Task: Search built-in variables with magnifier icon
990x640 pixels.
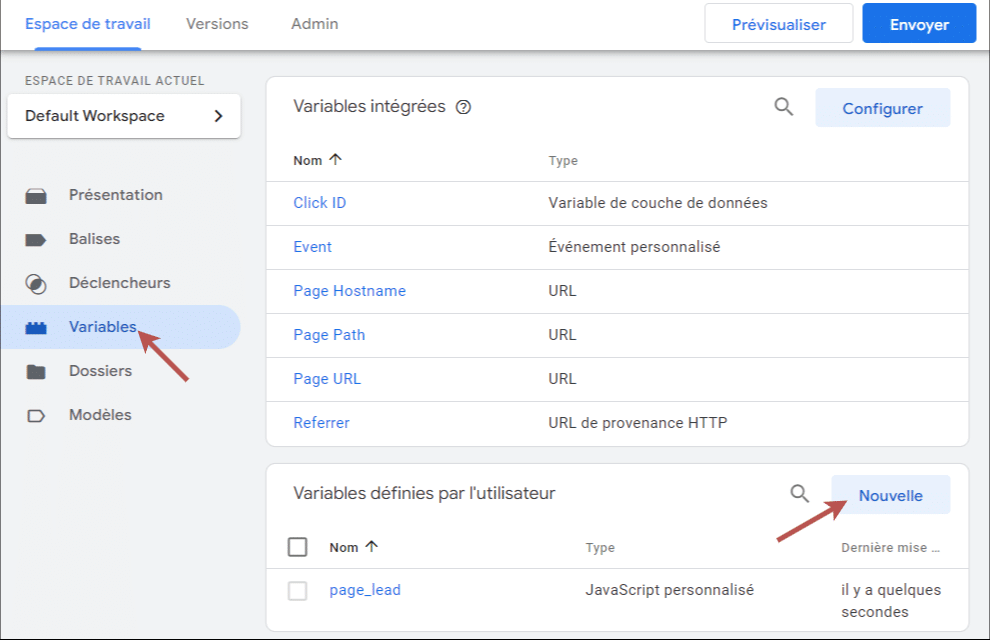Action: pos(784,107)
